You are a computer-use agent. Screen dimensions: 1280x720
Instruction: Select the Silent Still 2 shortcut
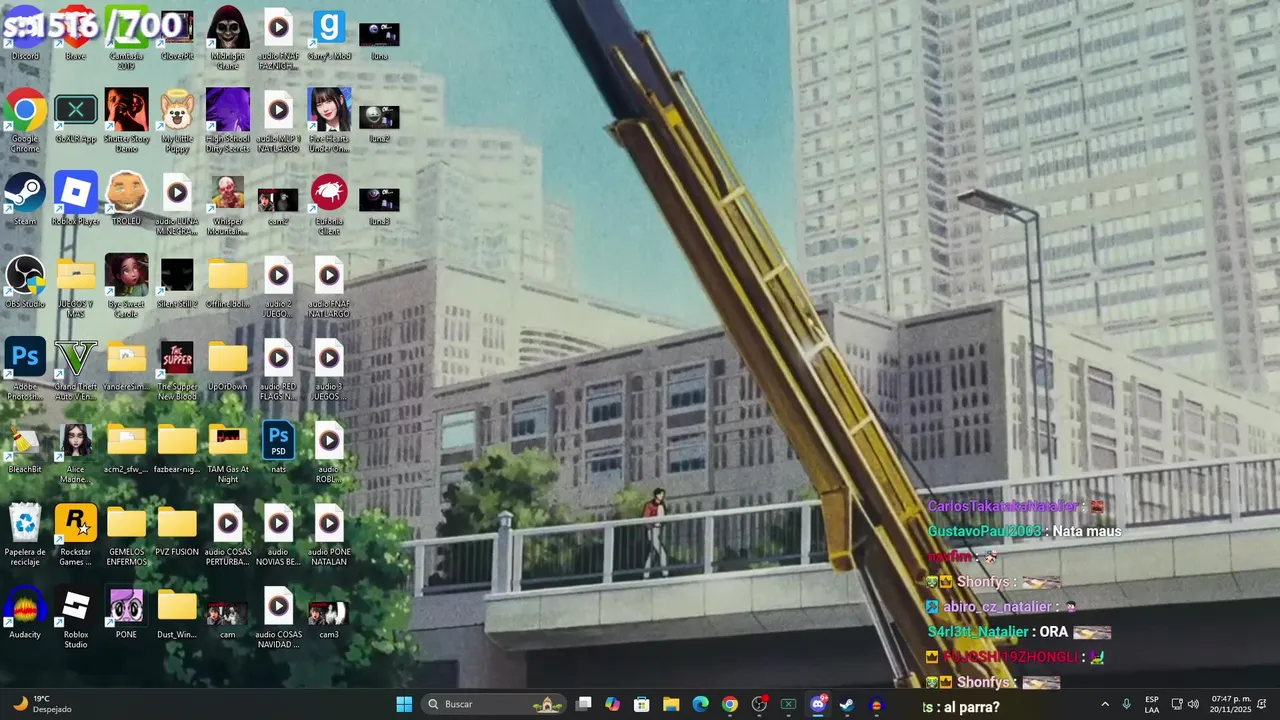pyautogui.click(x=177, y=282)
